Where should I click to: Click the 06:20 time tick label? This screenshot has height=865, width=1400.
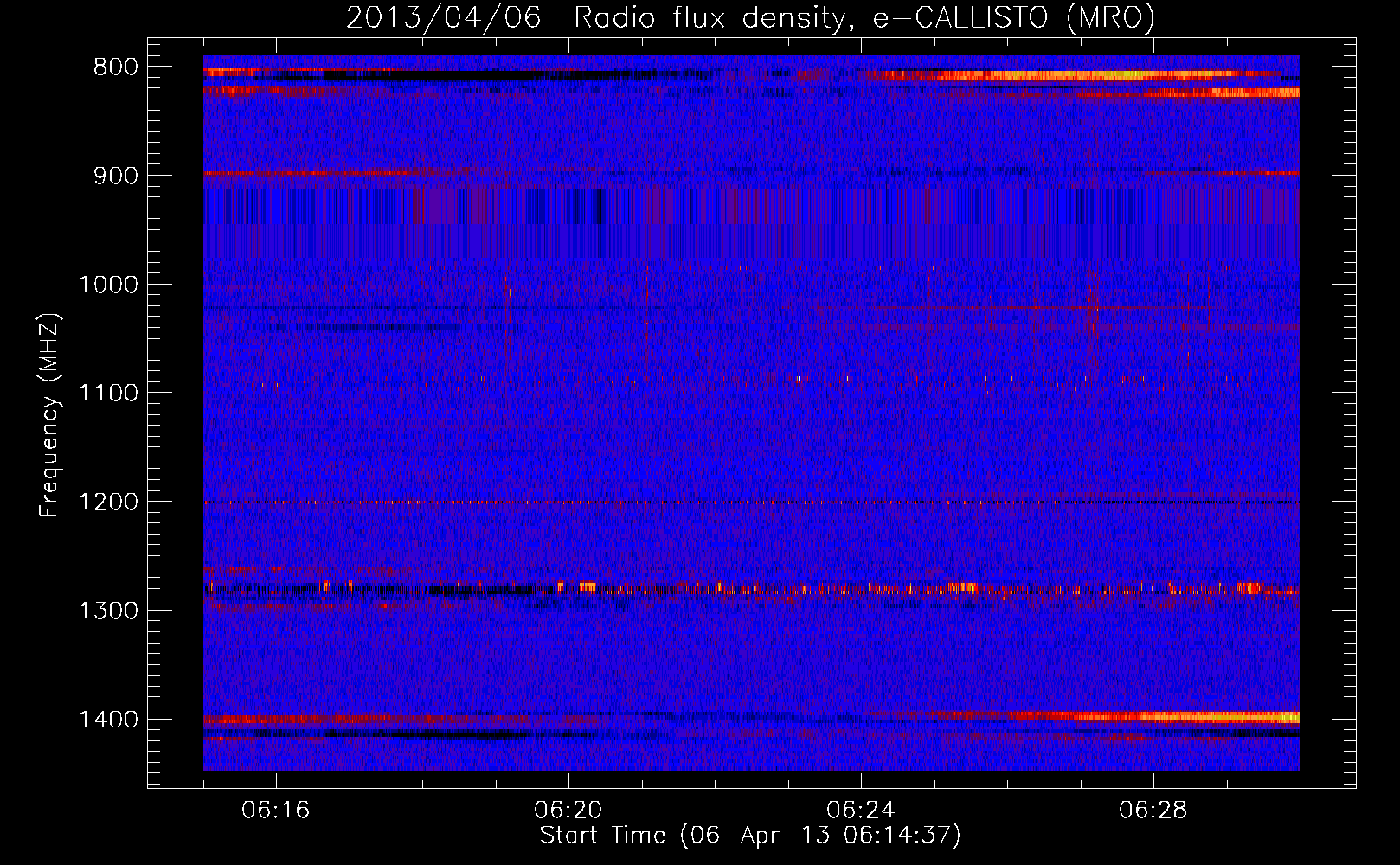[x=568, y=811]
